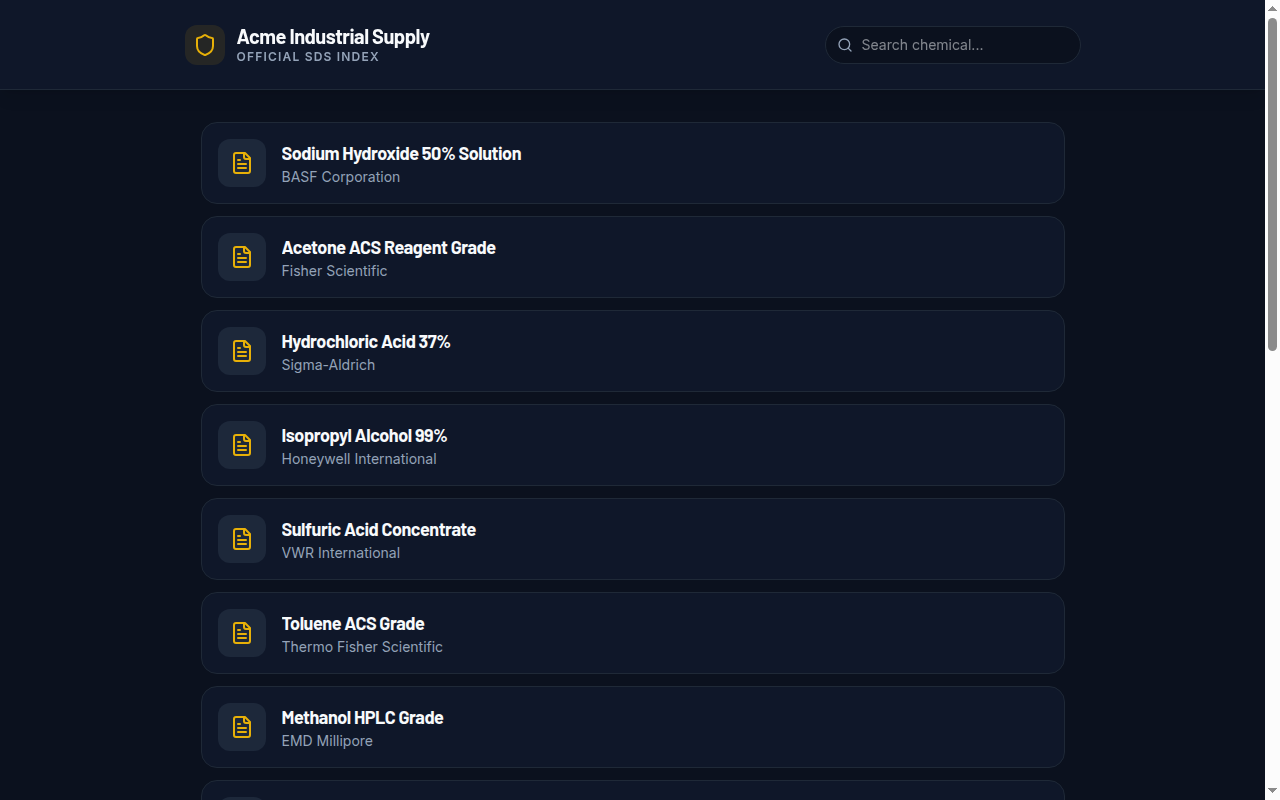Click the Hydrochloric Acid document icon

[242, 351]
